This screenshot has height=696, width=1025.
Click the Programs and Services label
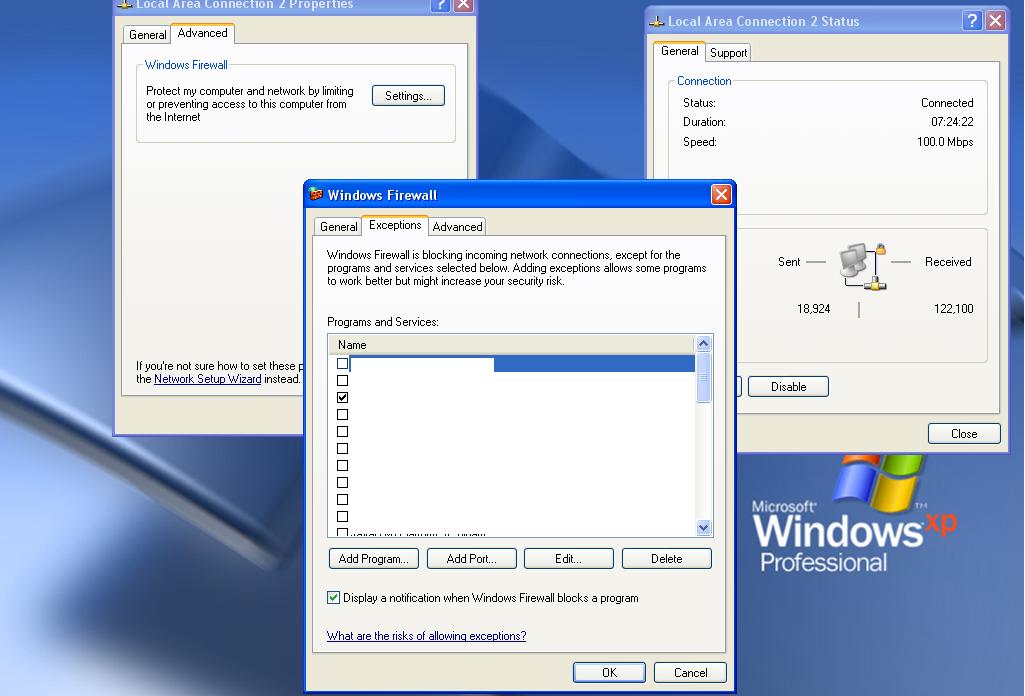[x=382, y=322]
